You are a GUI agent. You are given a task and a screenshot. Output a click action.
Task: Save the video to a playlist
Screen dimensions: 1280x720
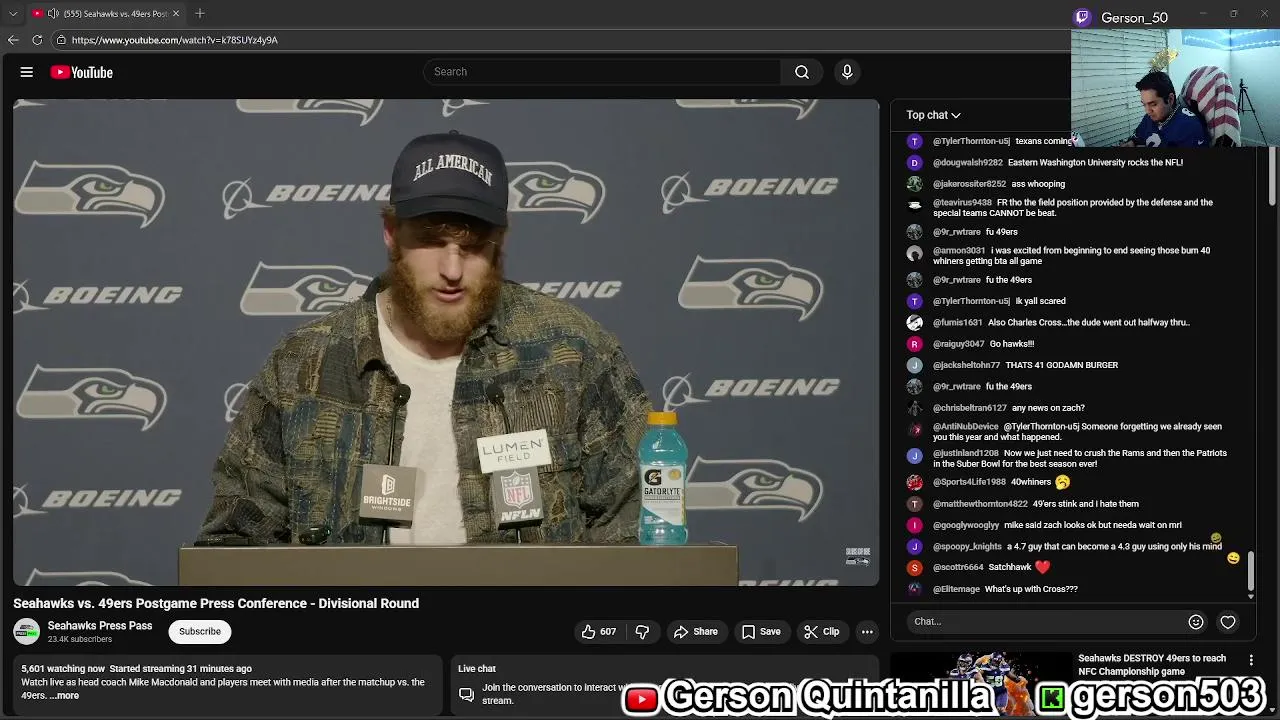(x=760, y=632)
